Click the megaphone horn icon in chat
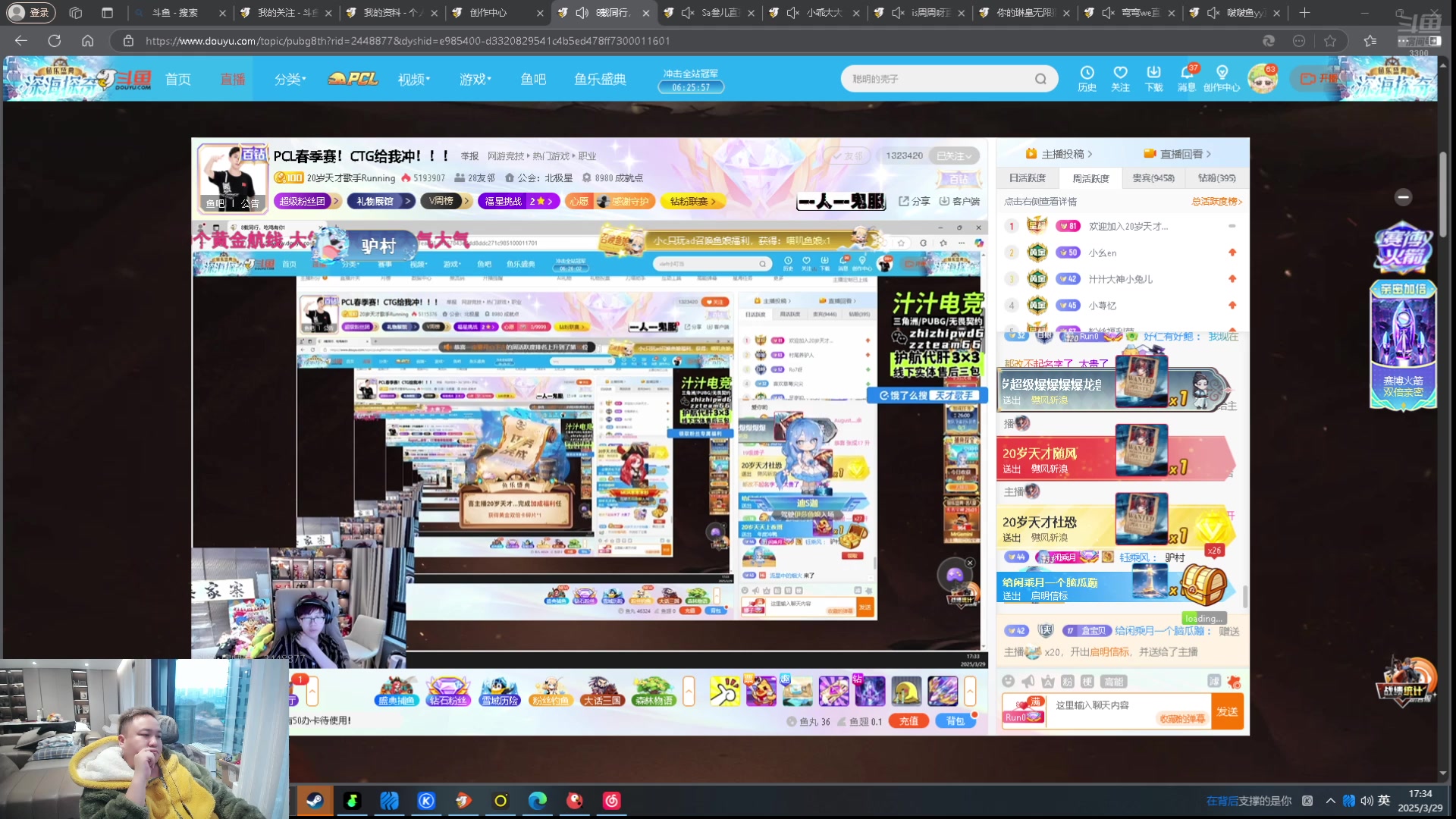 point(1028,681)
